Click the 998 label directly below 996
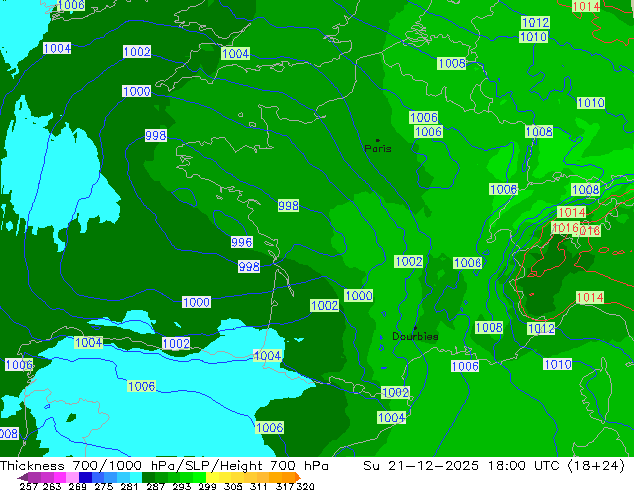This screenshot has width=634, height=490. pyautogui.click(x=249, y=266)
